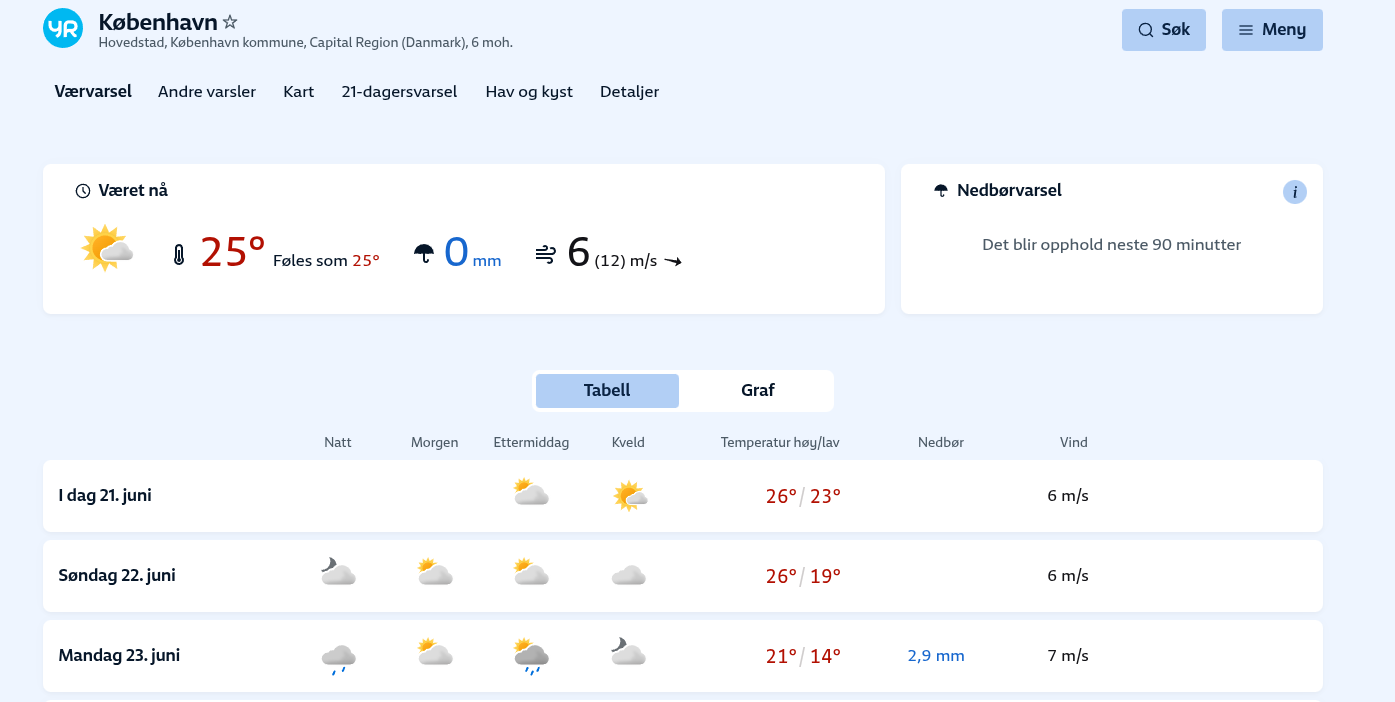Click Mandag Kveld moon-cloud icon
This screenshot has height=702, width=1395.
628,652
